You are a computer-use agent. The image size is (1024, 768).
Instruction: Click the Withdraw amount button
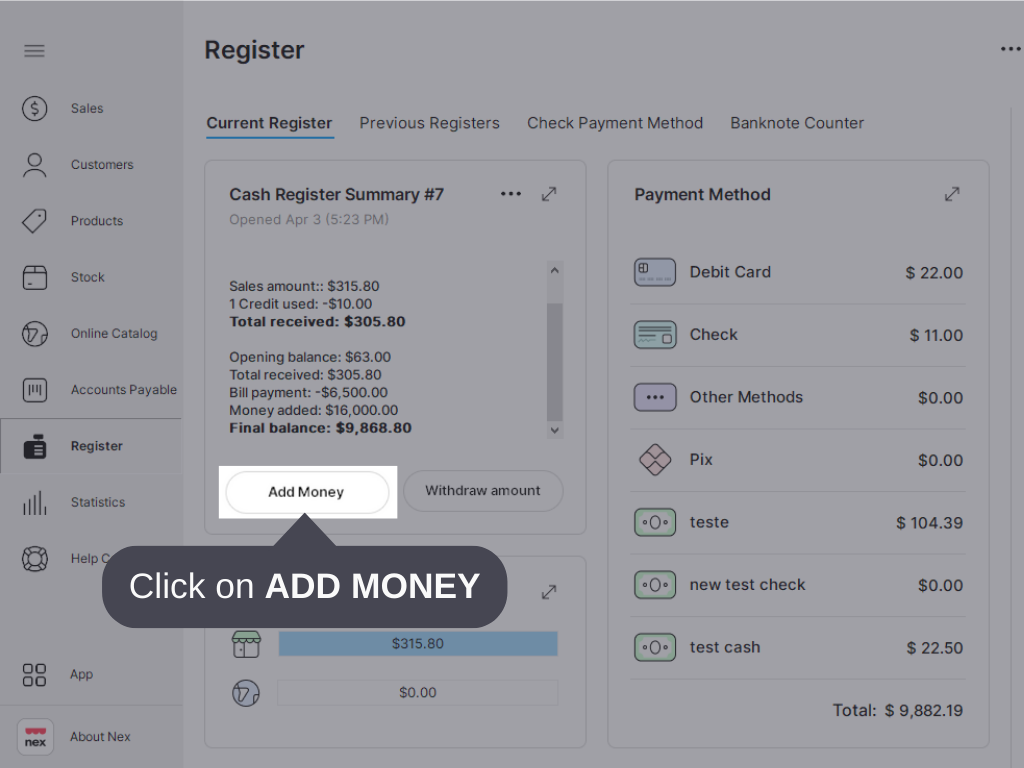click(482, 491)
